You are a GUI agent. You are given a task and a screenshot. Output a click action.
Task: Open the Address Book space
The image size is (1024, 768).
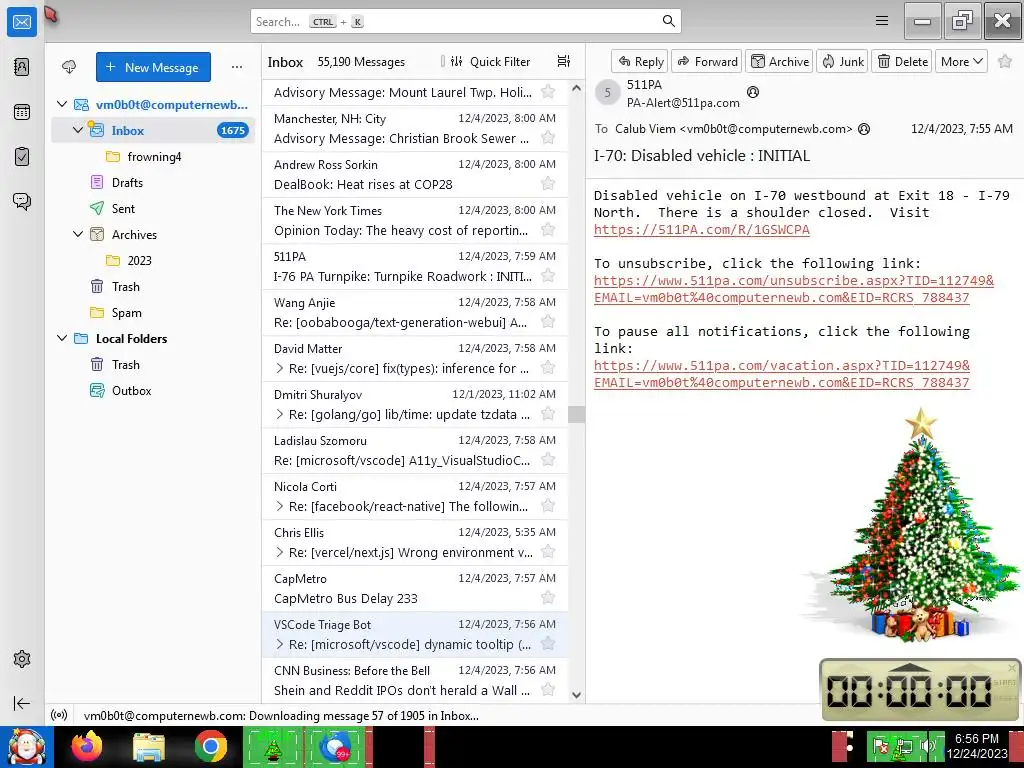22,67
